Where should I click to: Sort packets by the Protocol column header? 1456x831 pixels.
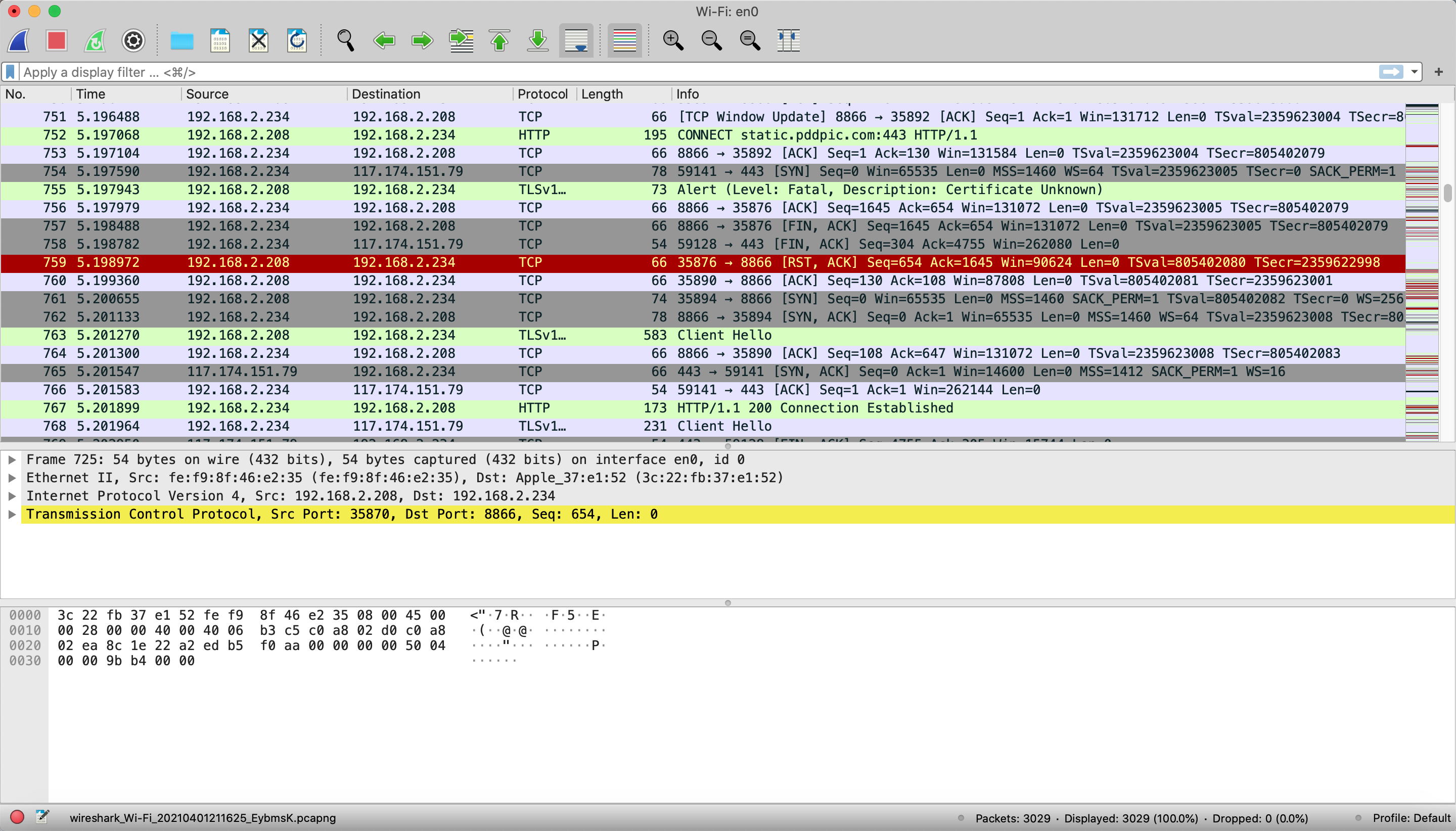541,94
